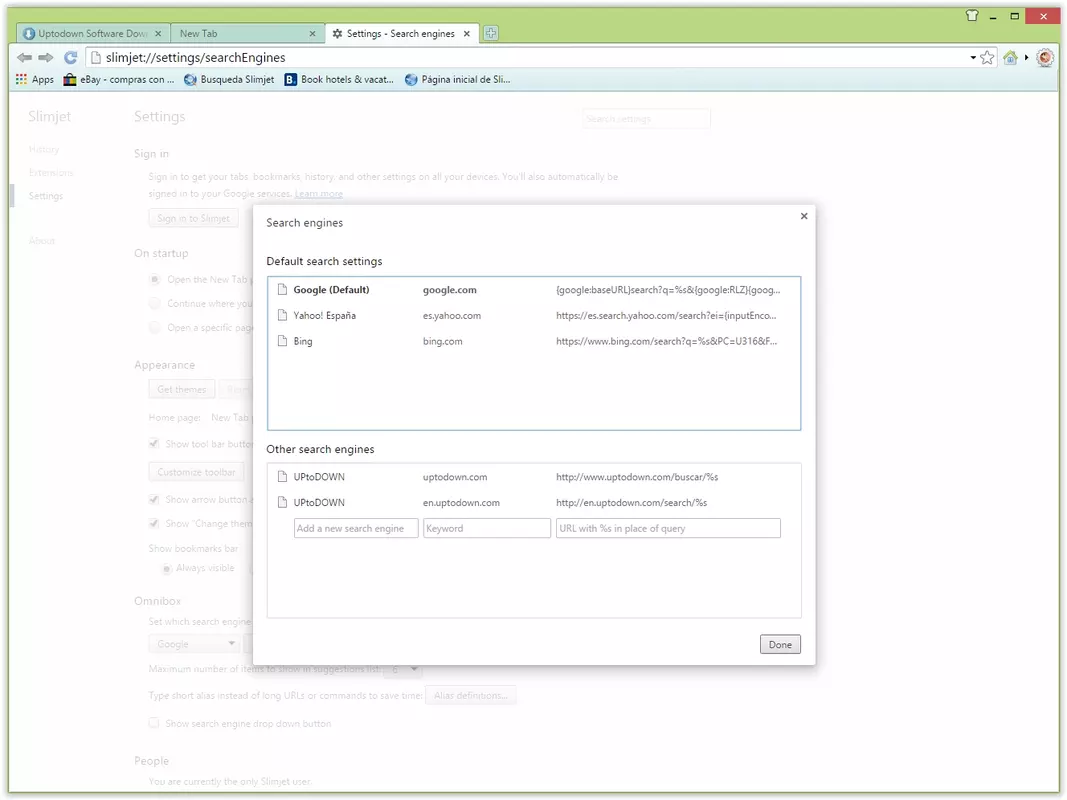Screen dimensions: 1067x800
Task: Select Google (Default) search engine row
Action: (x=534, y=290)
